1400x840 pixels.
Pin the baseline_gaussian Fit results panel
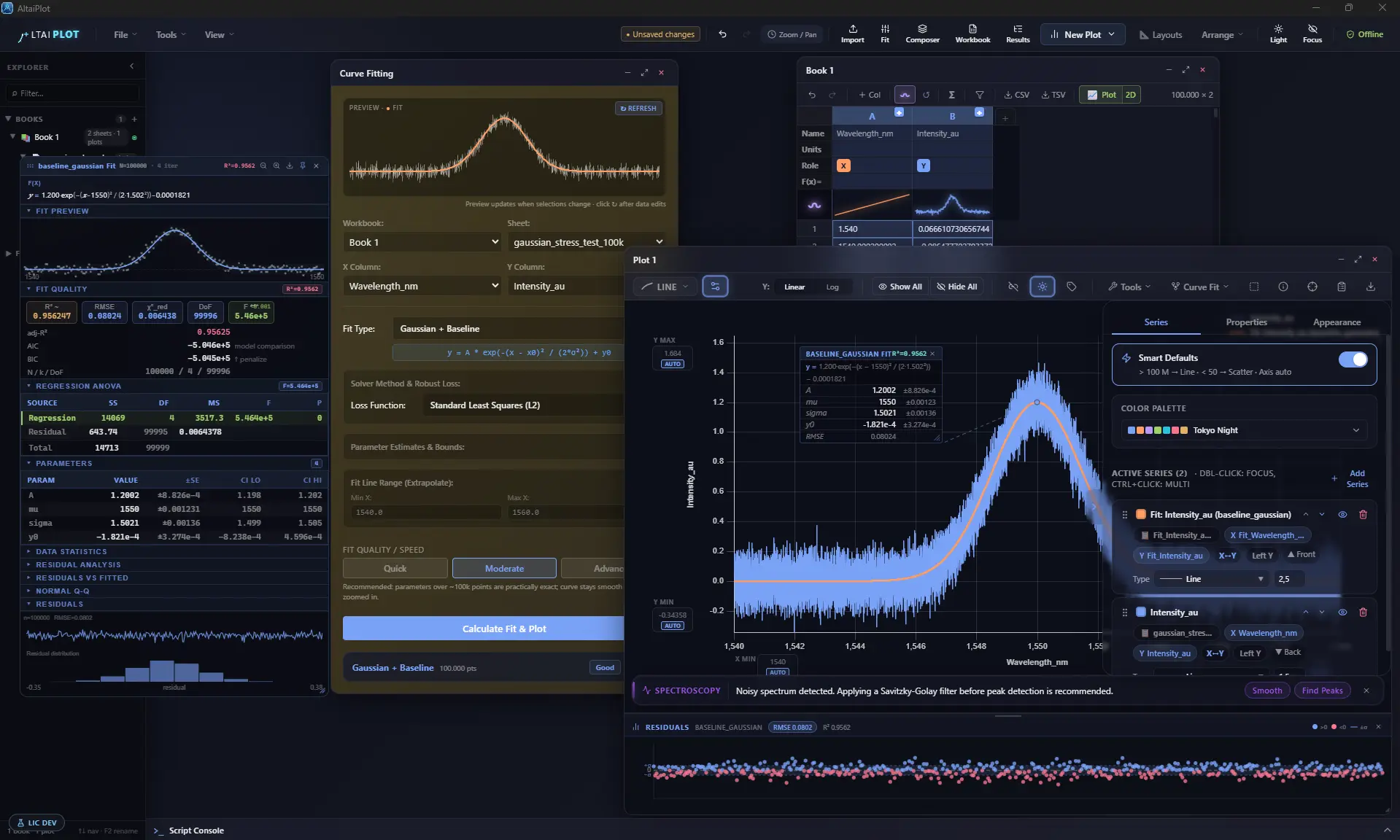pyautogui.click(x=303, y=166)
